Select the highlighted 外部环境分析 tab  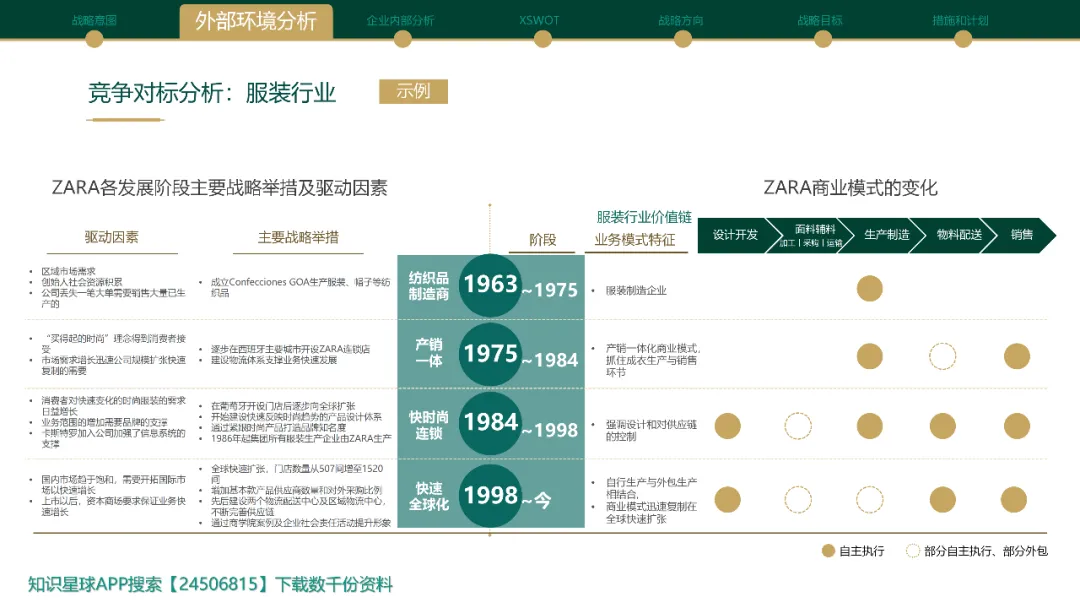(256, 21)
